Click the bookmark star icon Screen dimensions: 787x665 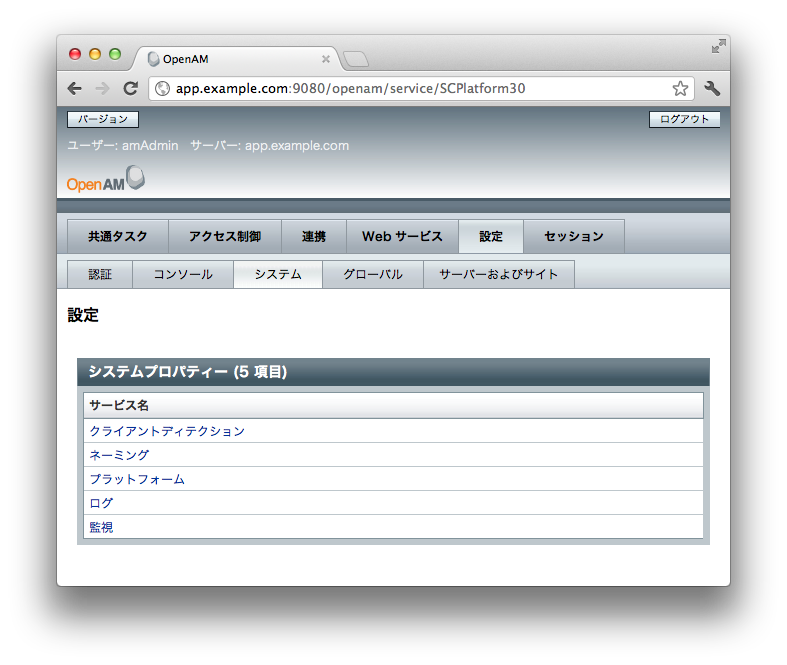pyautogui.click(x=680, y=88)
